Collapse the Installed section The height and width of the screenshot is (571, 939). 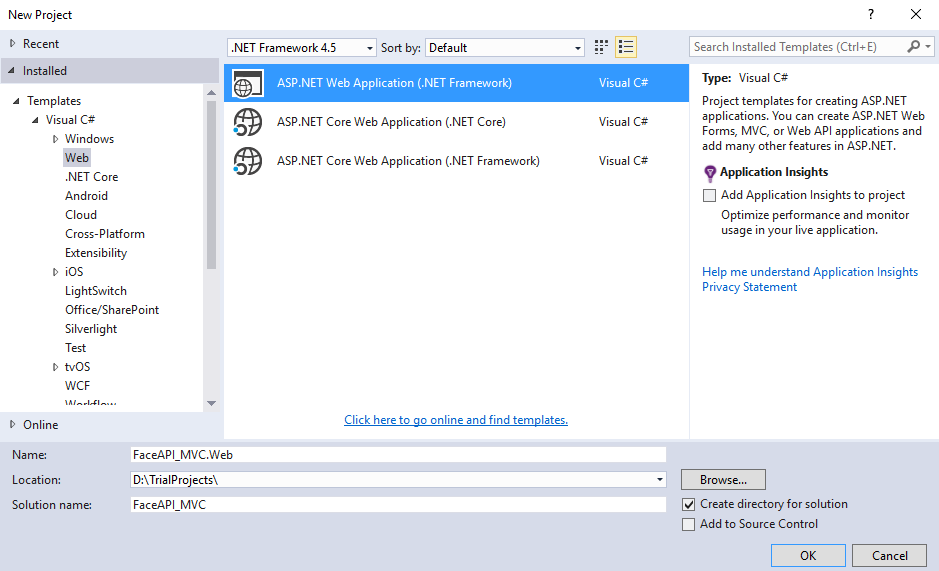[x=11, y=71]
